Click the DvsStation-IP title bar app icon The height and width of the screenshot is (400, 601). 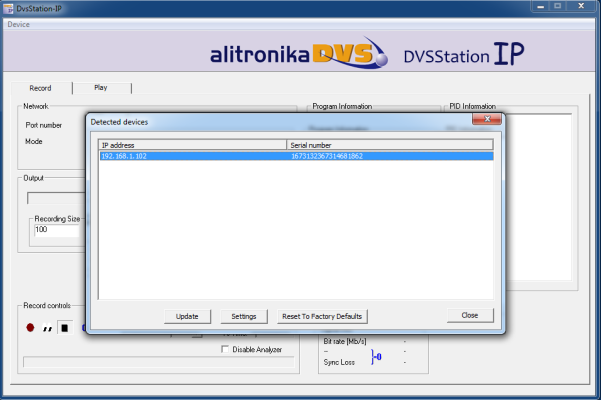point(9,8)
